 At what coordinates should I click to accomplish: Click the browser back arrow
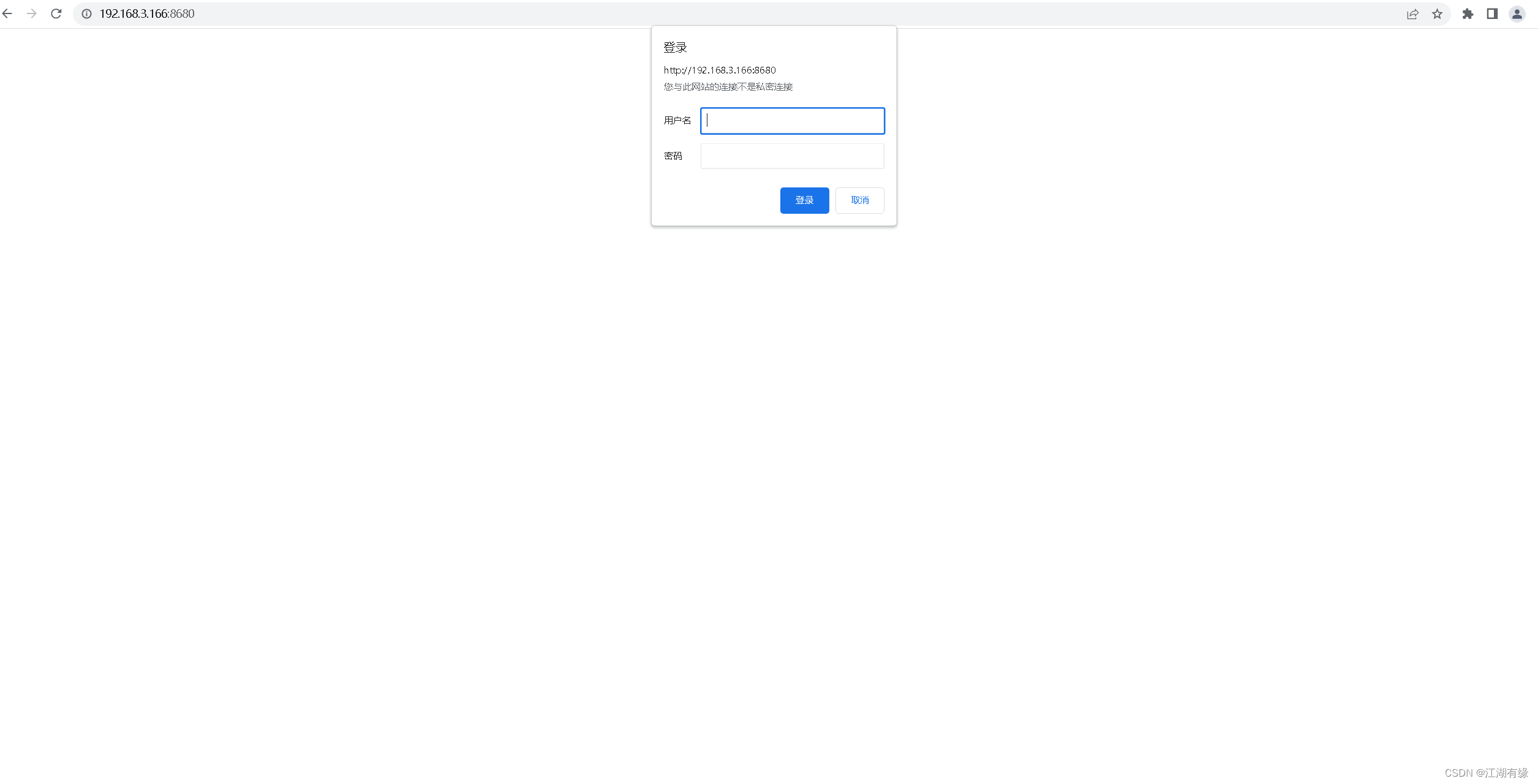coord(7,13)
